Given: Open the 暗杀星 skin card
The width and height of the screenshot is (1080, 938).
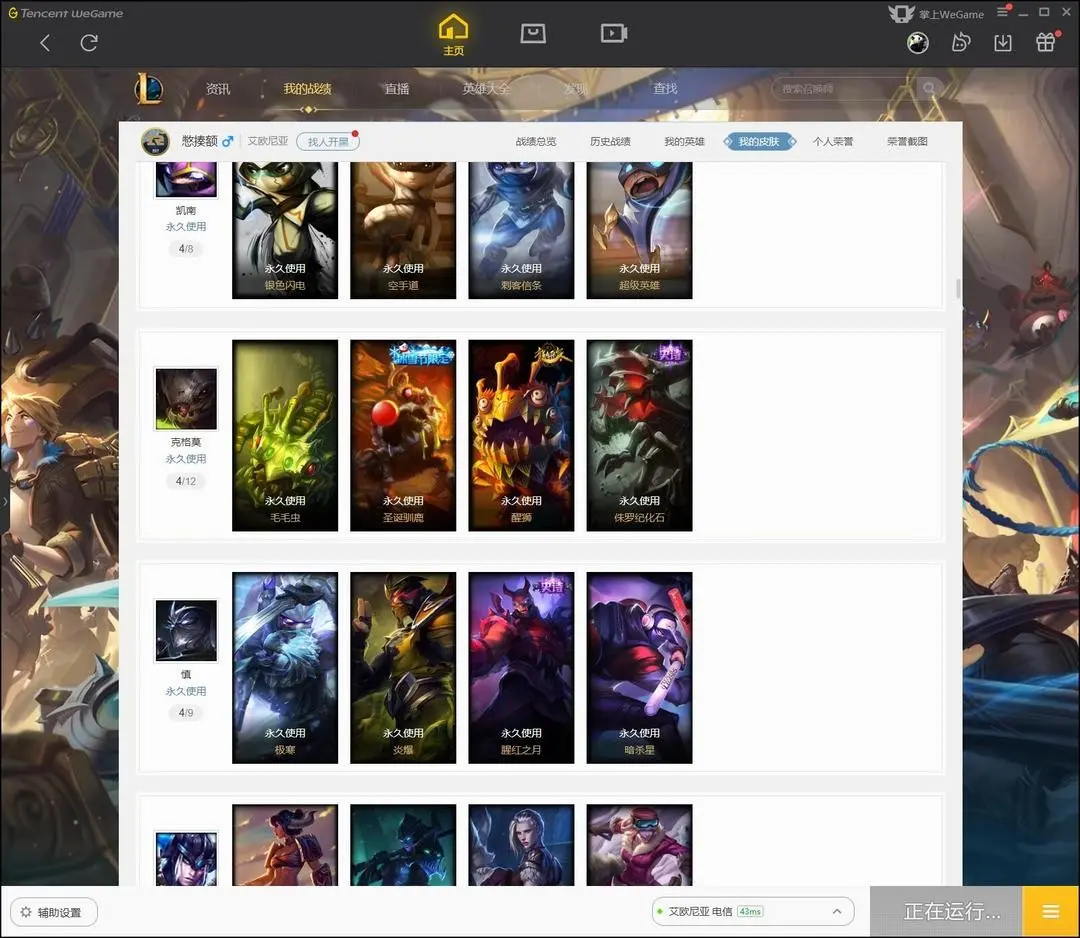Looking at the screenshot, I should click(639, 667).
